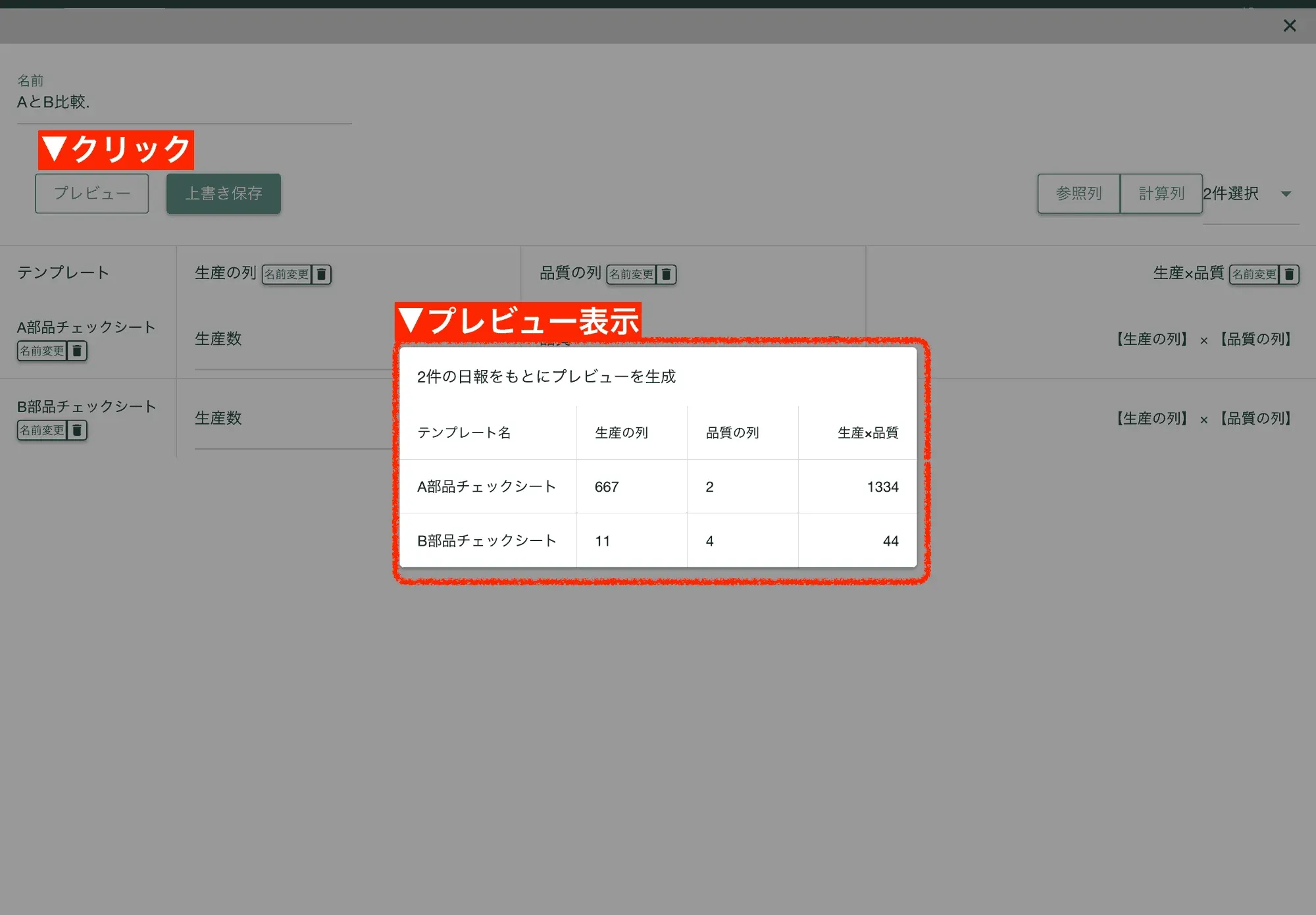Image resolution: width=1316 pixels, height=915 pixels.
Task: Remove B部品チェックシート using its trash icon
Action: point(78,430)
